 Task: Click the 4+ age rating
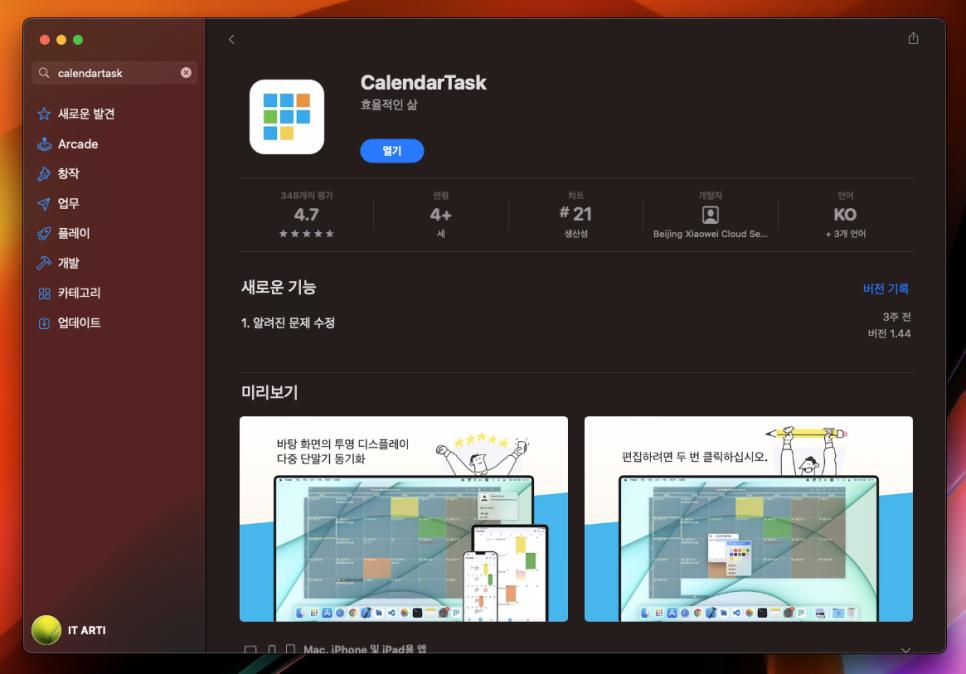click(440, 214)
